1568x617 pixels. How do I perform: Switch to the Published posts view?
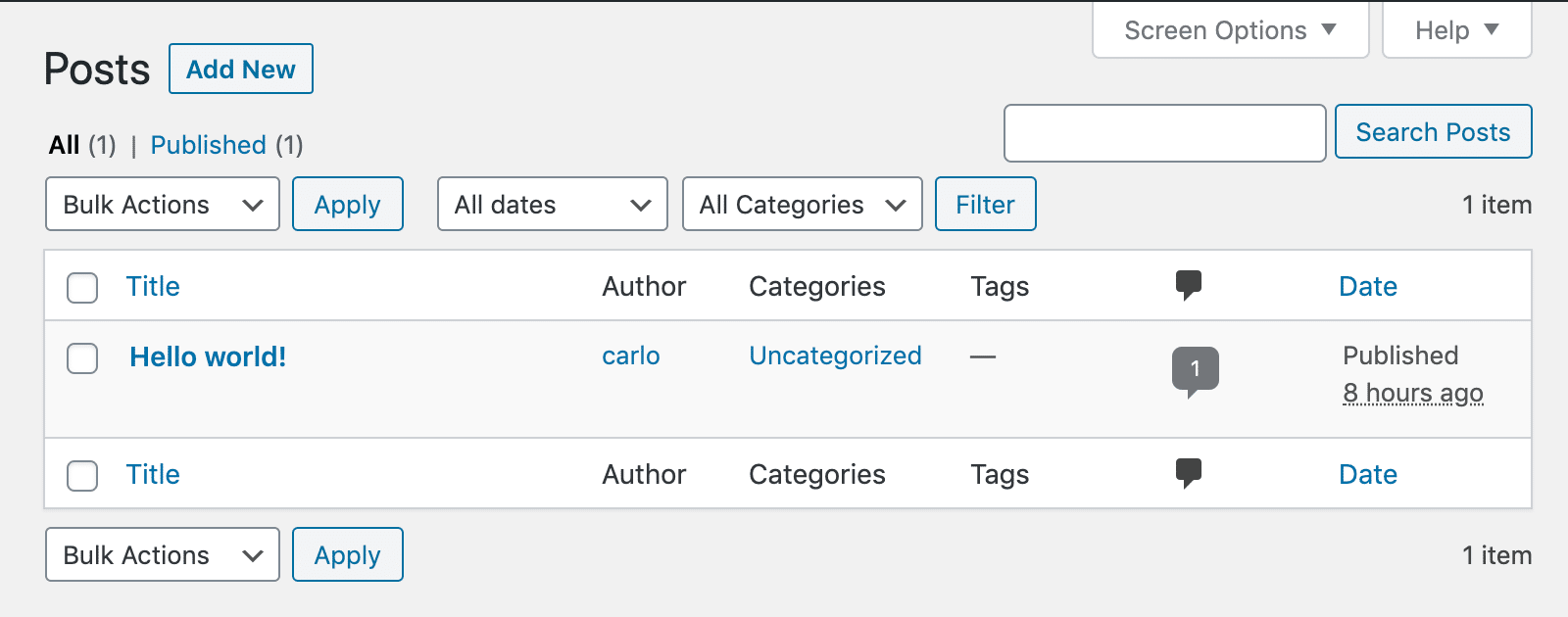[208, 145]
